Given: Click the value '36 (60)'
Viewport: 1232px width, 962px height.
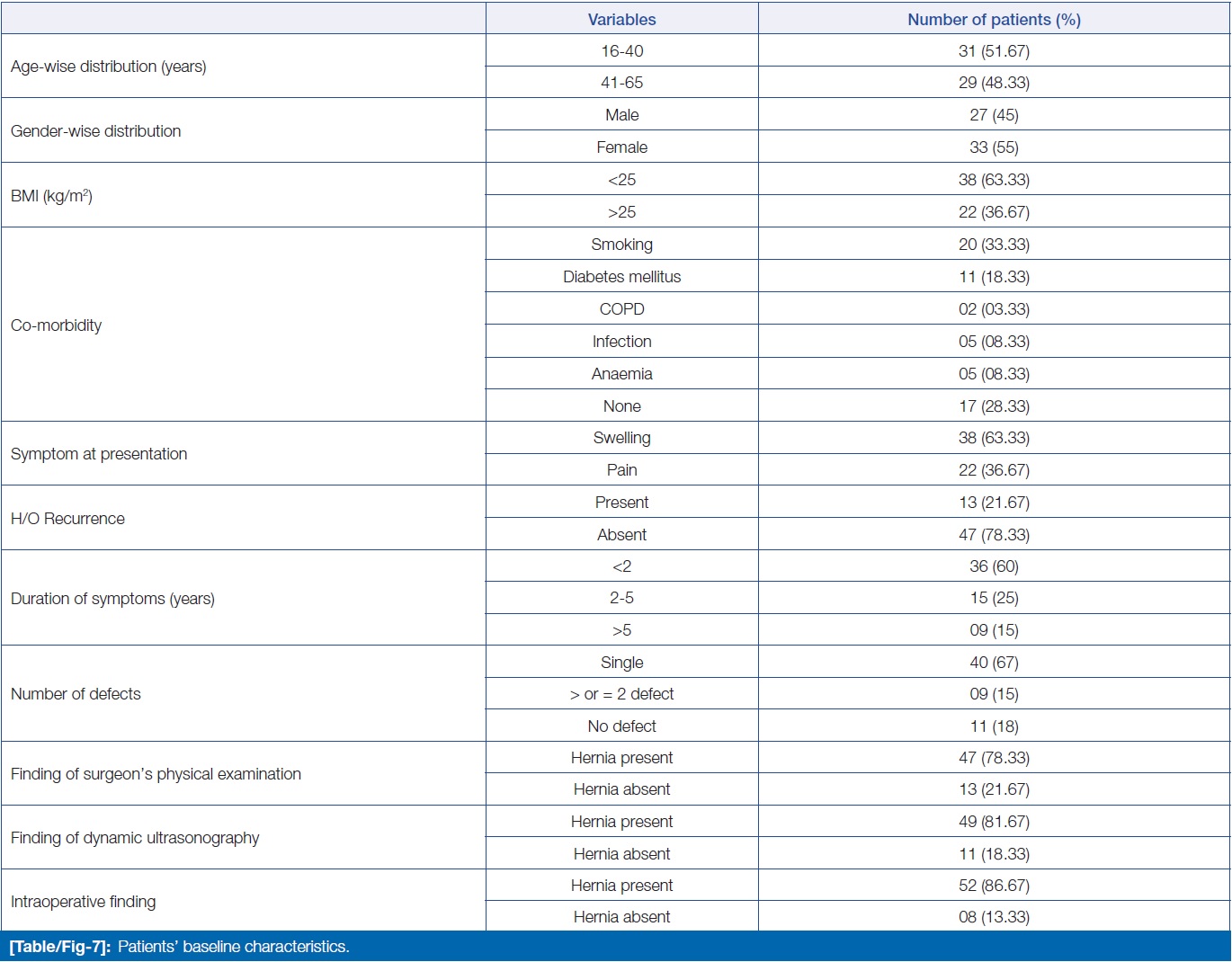Looking at the screenshot, I should (x=994, y=566).
